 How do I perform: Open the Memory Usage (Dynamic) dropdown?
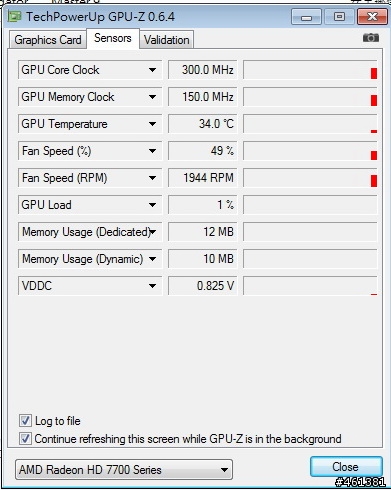coord(152,259)
